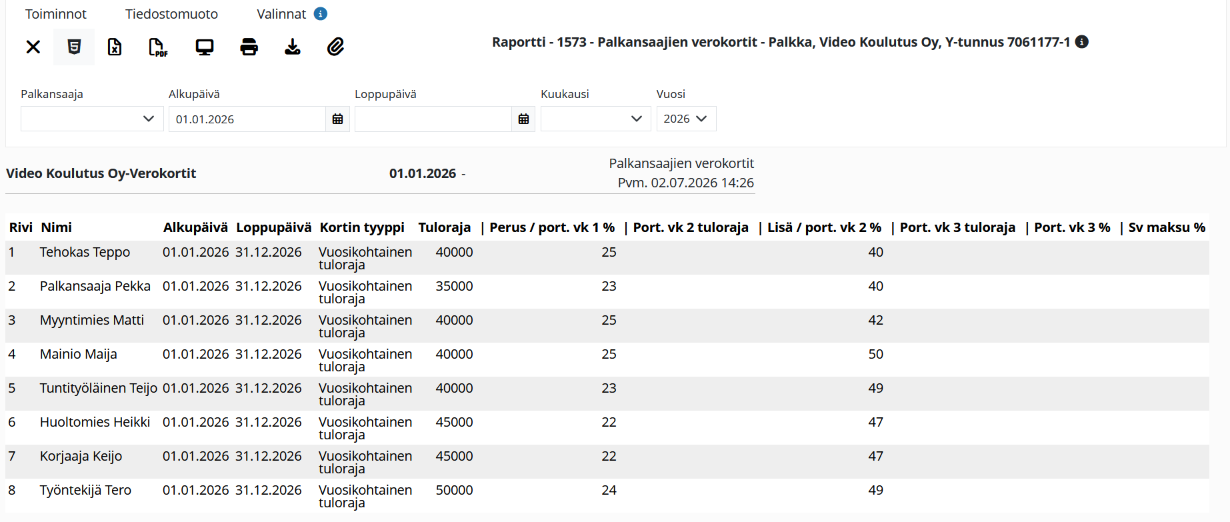The width and height of the screenshot is (1230, 522).
Task: Click the report timestamp Pvm. 02.07.2026 14:26
Action: pos(686,183)
